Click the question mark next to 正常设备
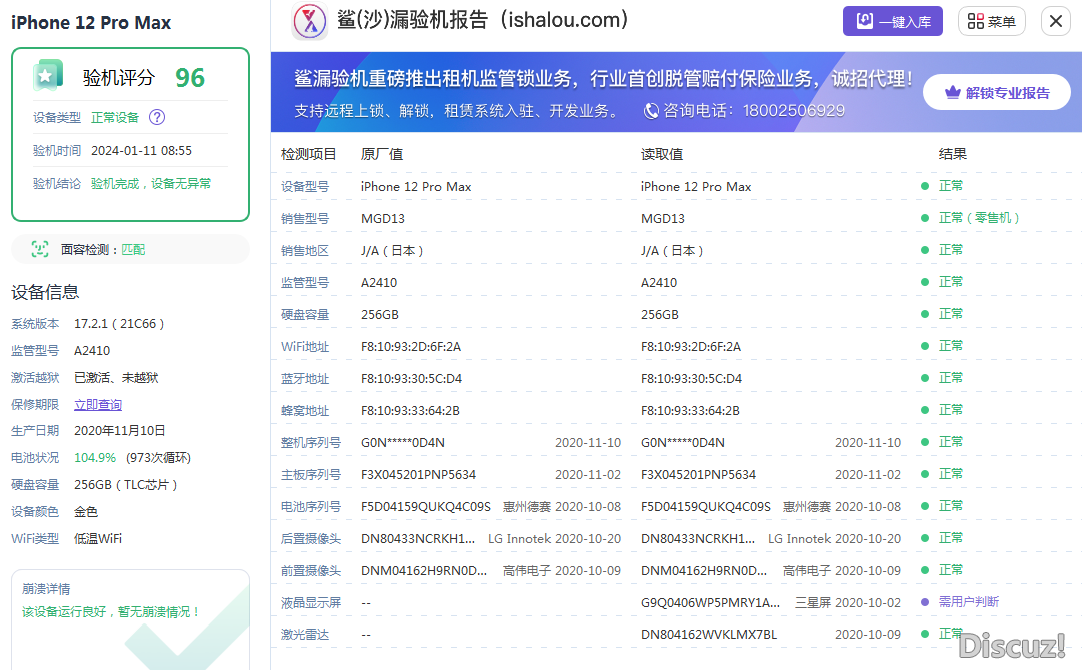The width and height of the screenshot is (1082, 670). (157, 117)
